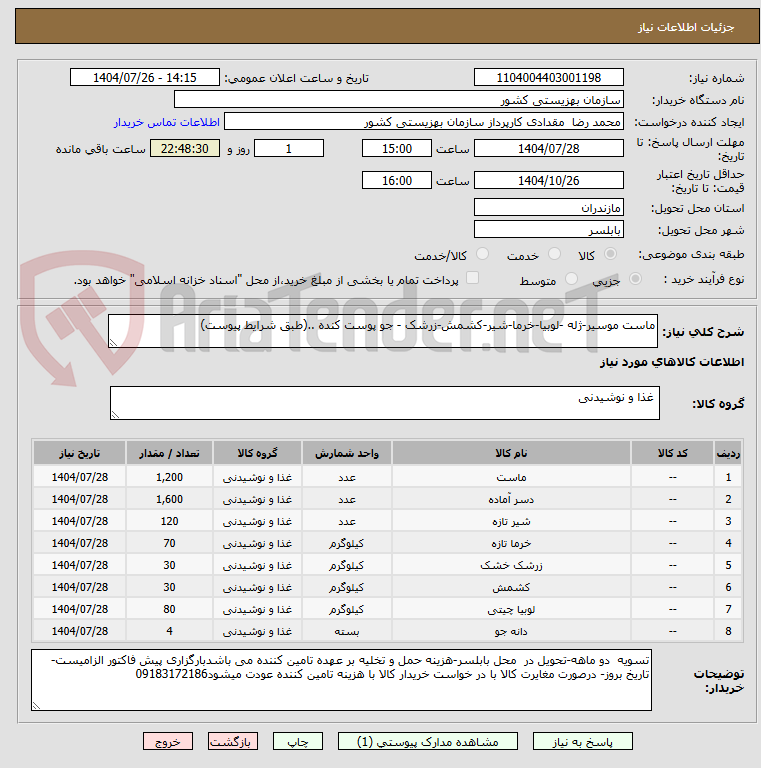Click the شرح کلی نیاز description textarea
Image resolution: width=761 pixels, height=768 pixels.
(382, 331)
